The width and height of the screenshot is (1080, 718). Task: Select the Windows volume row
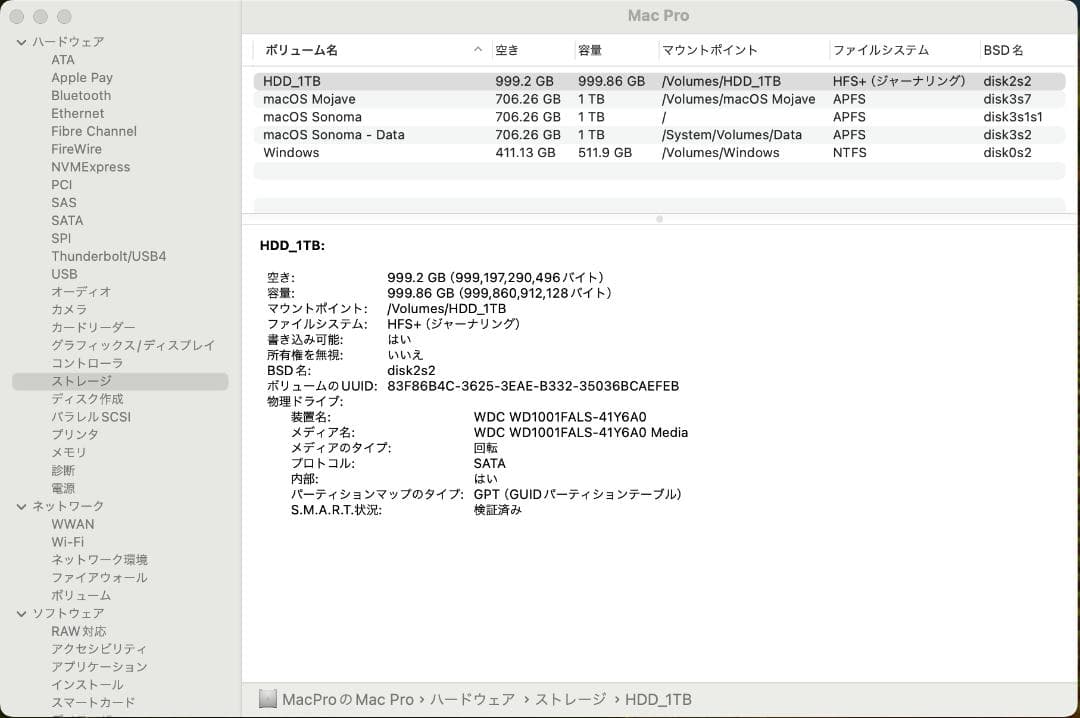point(659,153)
